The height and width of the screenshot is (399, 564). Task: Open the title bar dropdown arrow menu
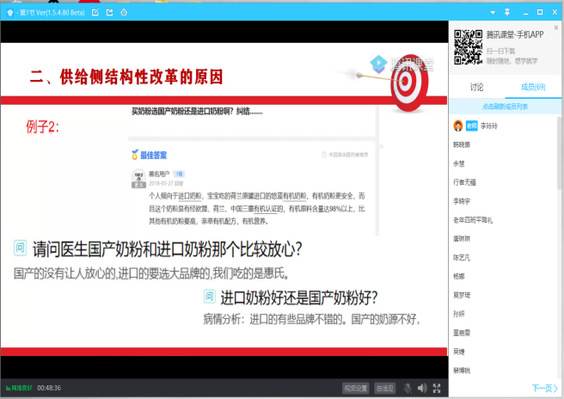(493, 13)
